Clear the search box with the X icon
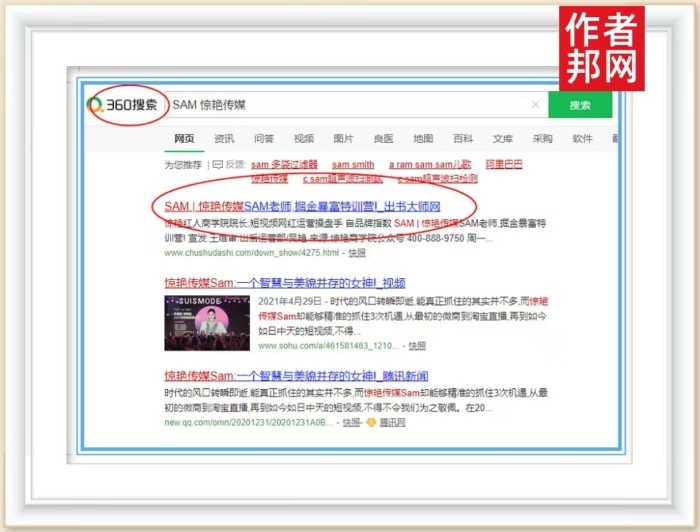This screenshot has height=532, width=700. pos(535,104)
